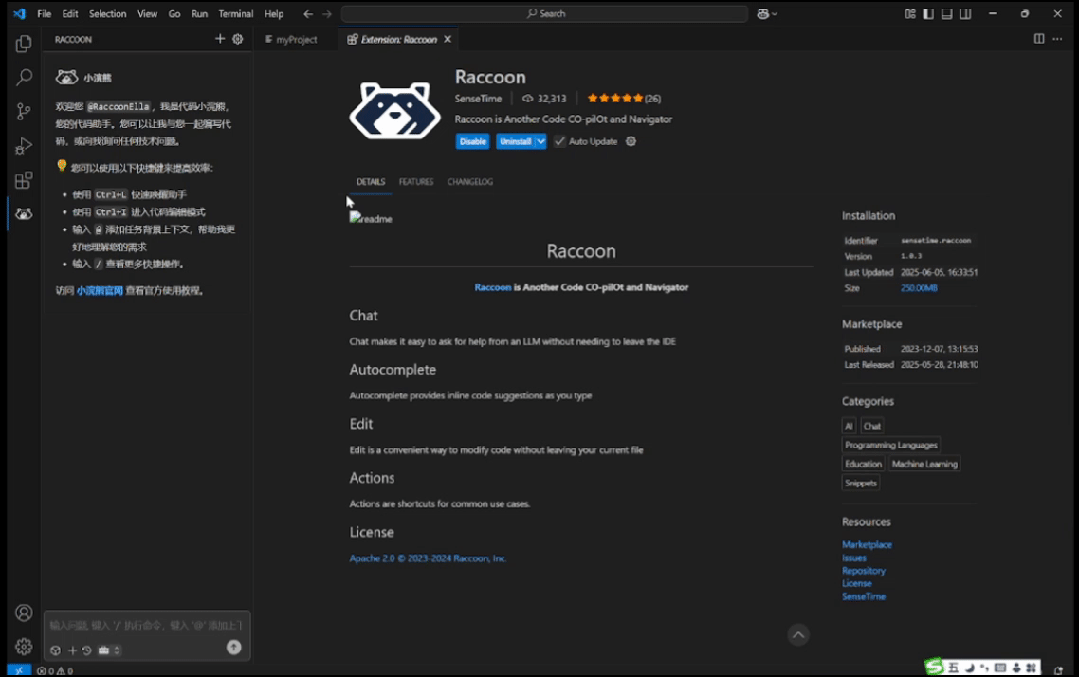This screenshot has height=677, width=1079.
Task: Open the Extensions view
Action: (23, 180)
